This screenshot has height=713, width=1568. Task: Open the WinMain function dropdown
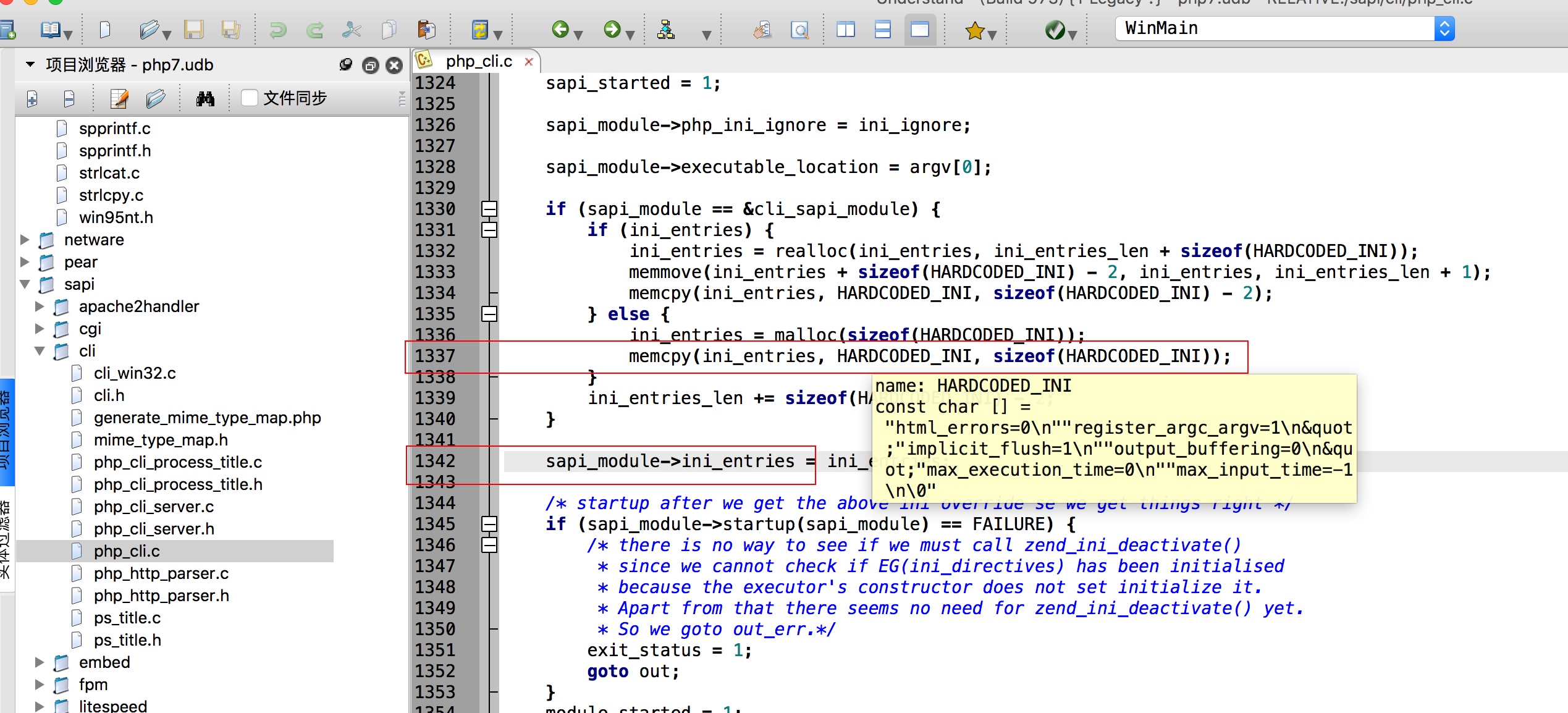coord(1444,28)
